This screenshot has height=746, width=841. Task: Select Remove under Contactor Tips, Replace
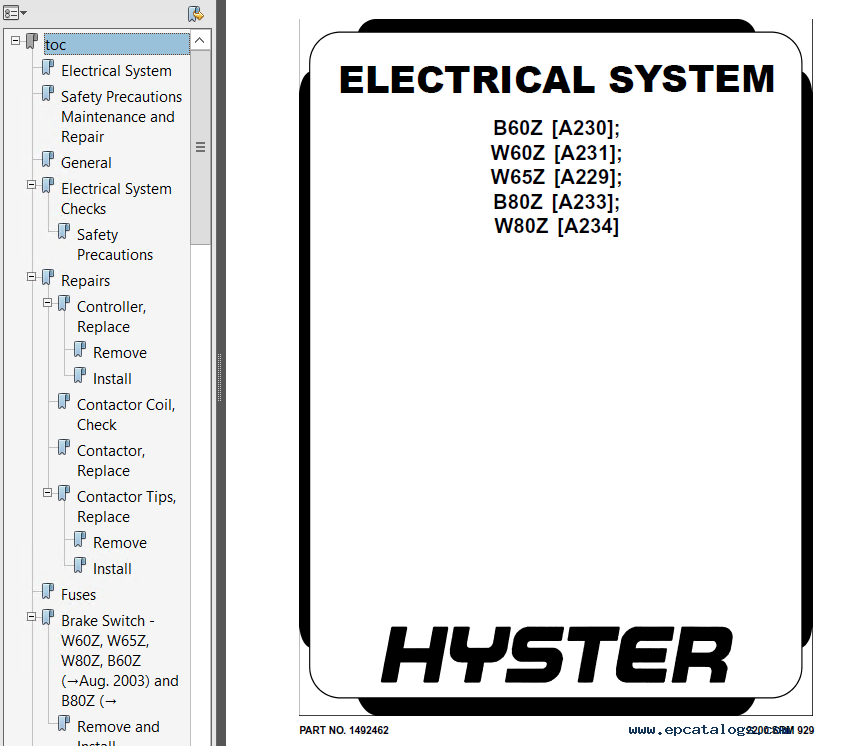click(x=120, y=543)
